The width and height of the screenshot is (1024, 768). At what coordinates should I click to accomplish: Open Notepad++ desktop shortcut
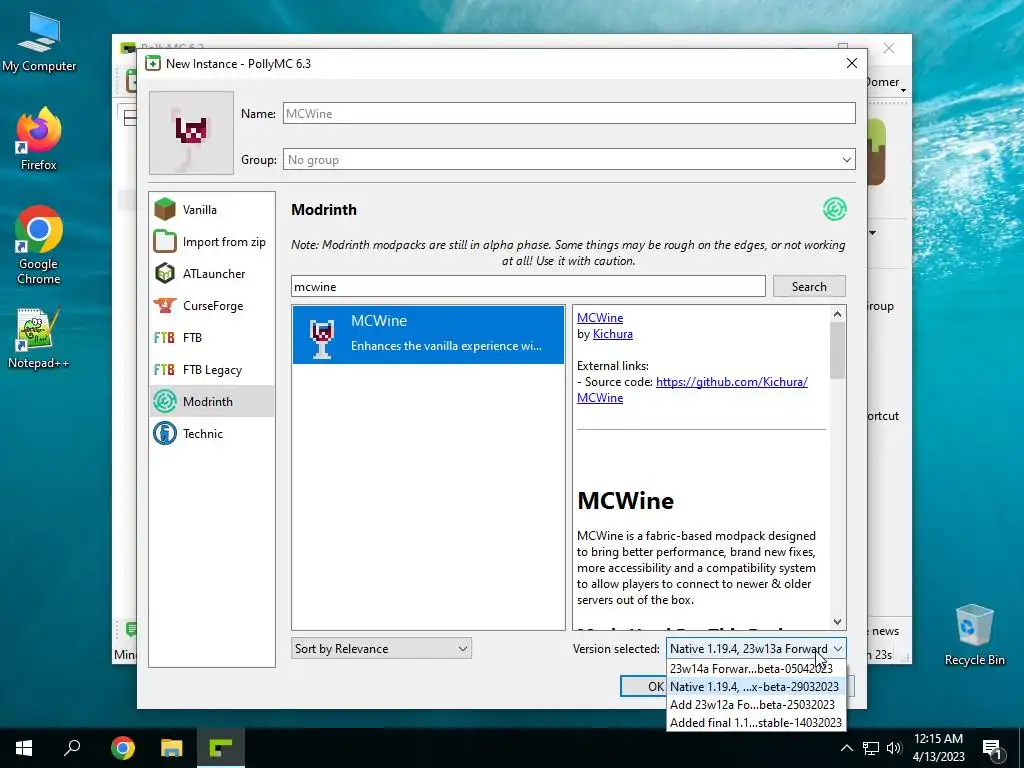click(x=39, y=338)
